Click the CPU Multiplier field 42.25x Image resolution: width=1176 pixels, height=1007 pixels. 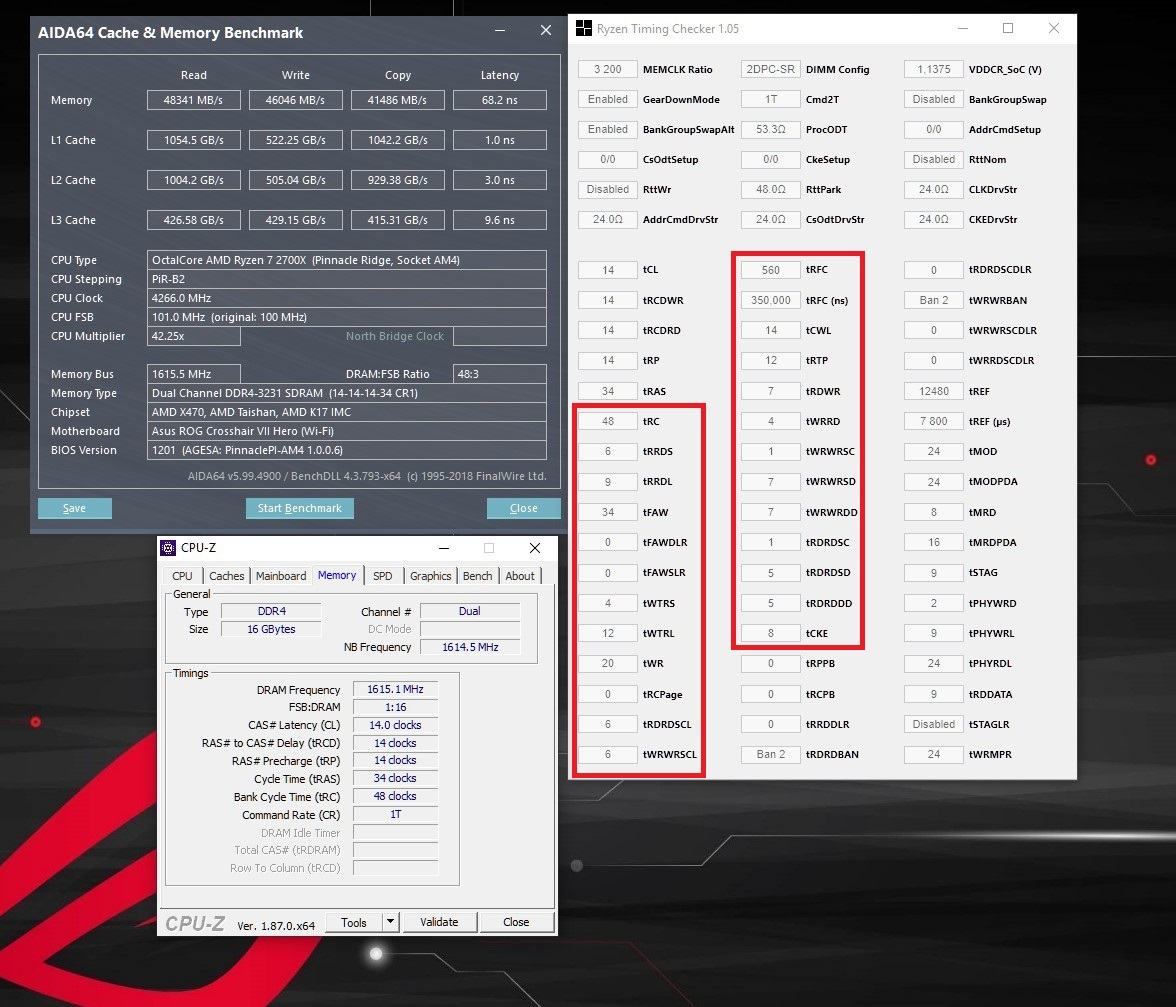(x=194, y=336)
